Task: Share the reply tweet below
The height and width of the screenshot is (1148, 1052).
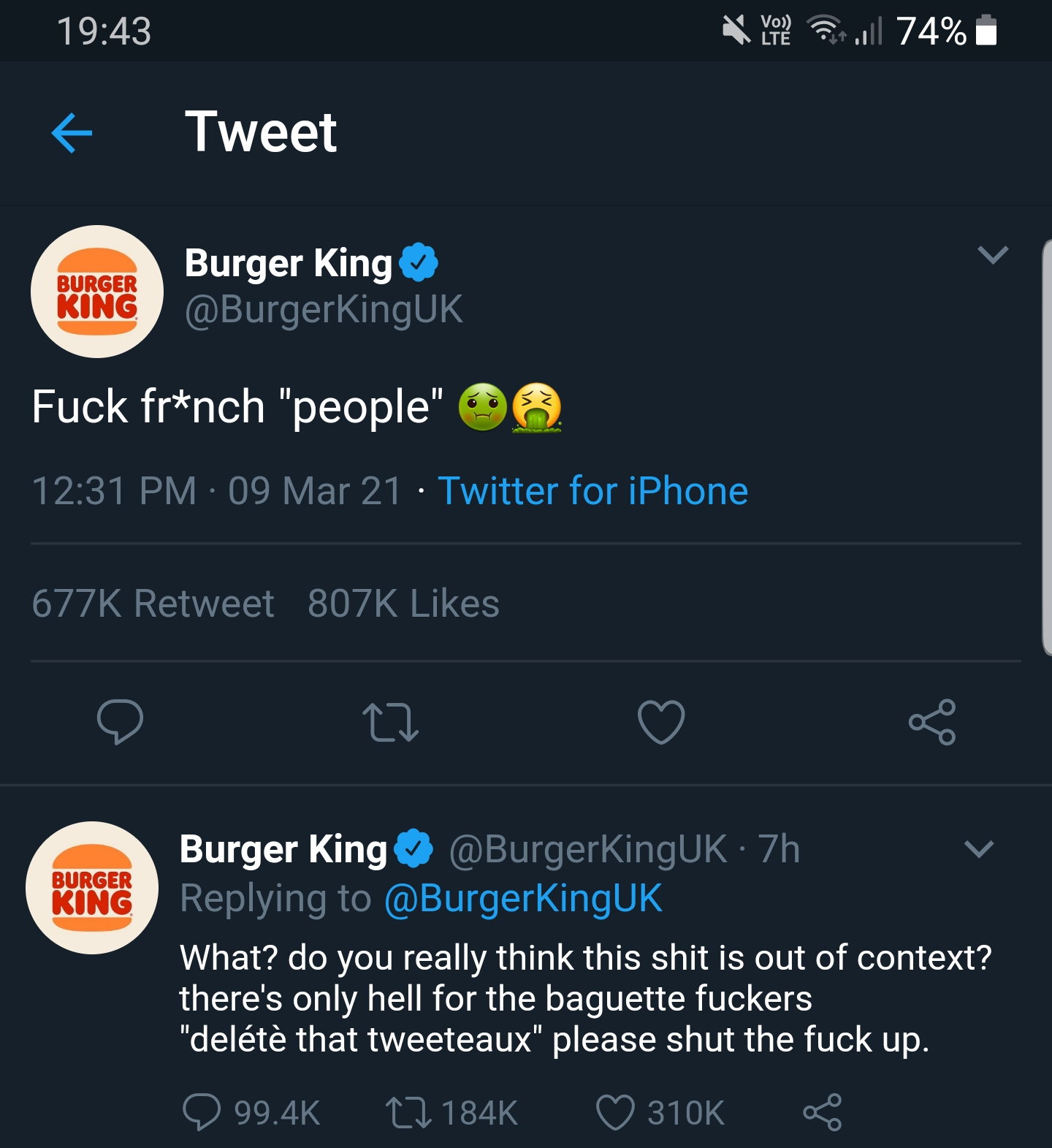Action: (x=823, y=1112)
